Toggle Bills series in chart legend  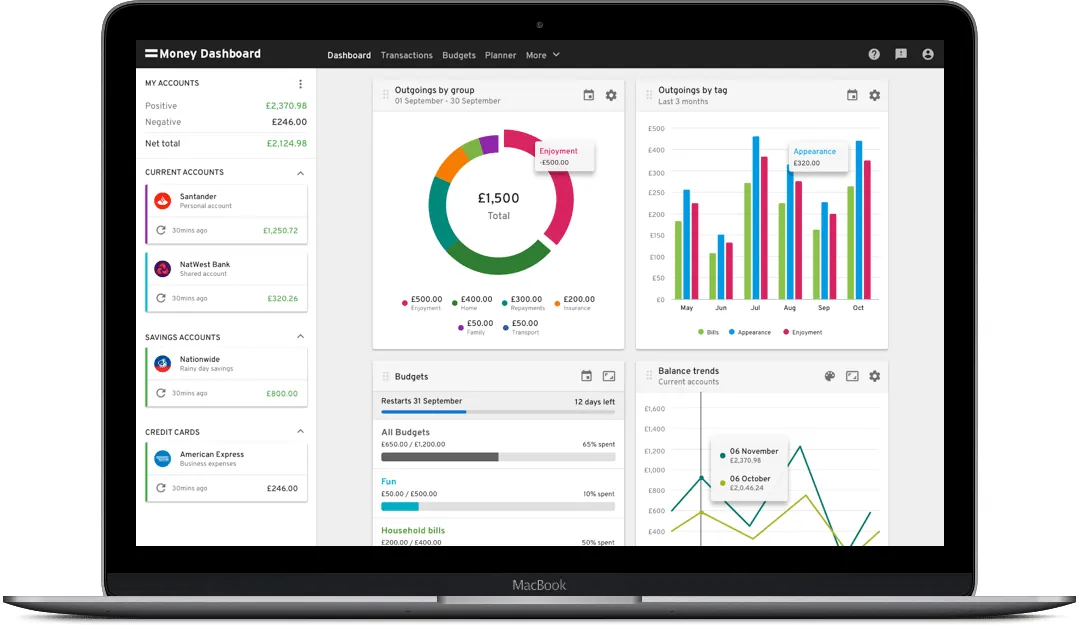tap(706, 332)
